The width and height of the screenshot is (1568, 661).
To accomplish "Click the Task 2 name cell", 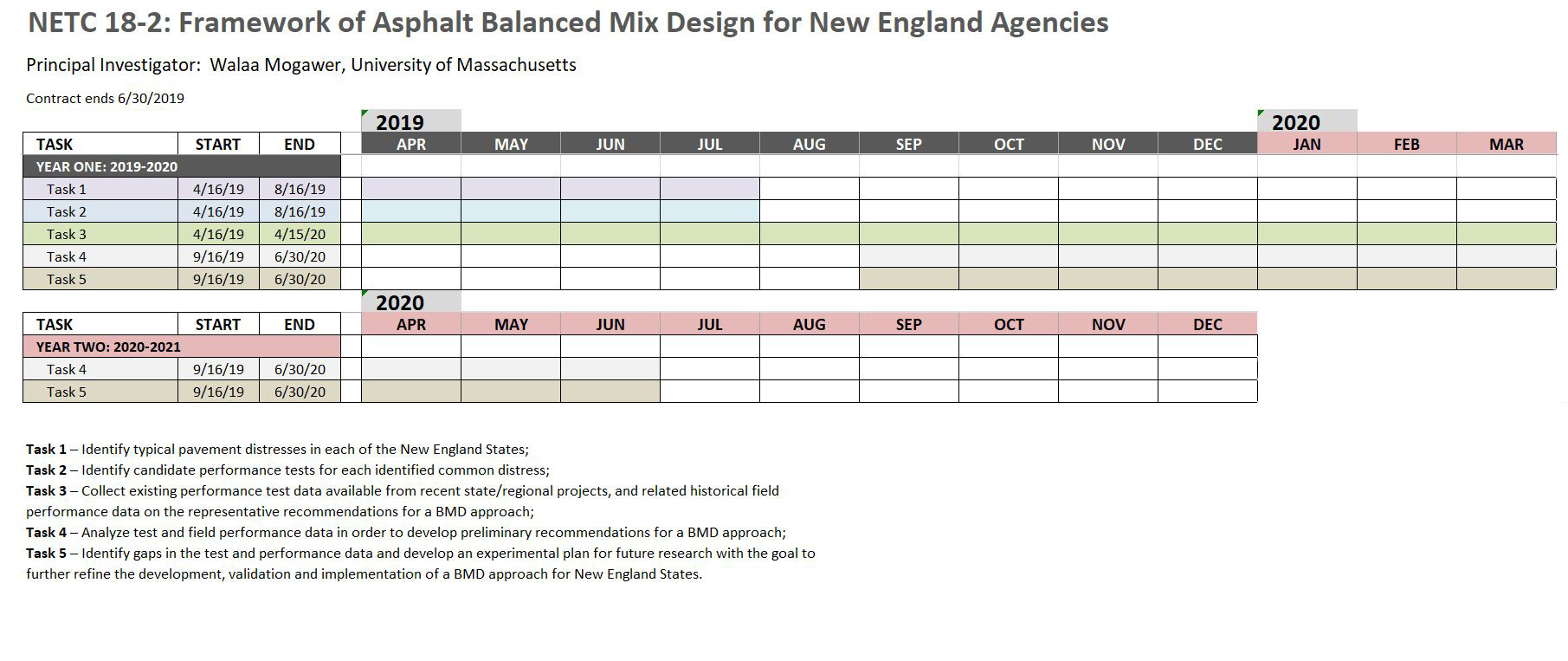I will tap(100, 211).
